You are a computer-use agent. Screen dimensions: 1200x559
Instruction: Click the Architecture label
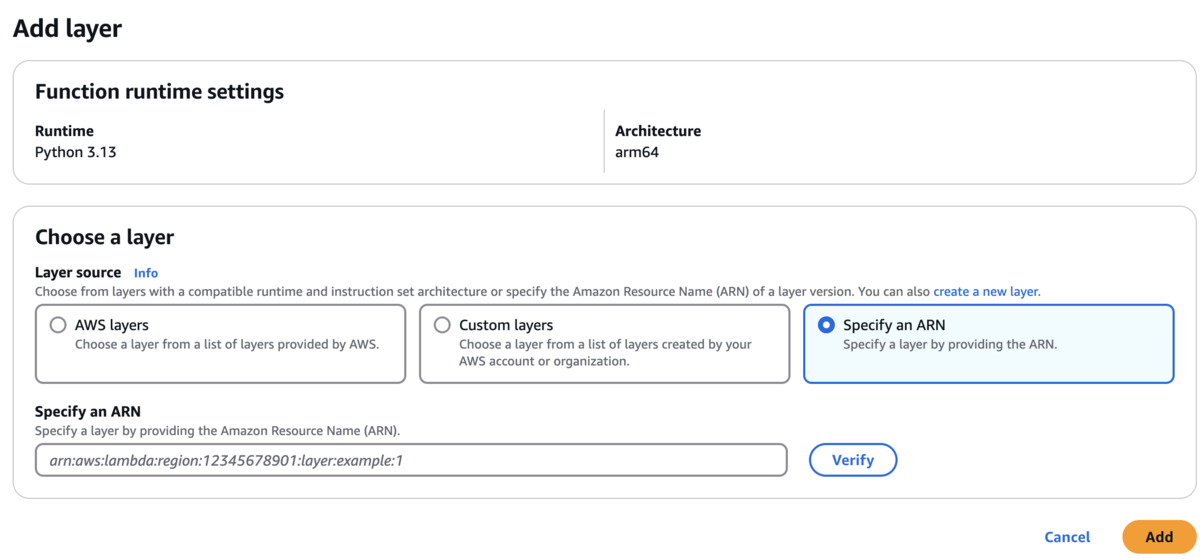(x=658, y=131)
